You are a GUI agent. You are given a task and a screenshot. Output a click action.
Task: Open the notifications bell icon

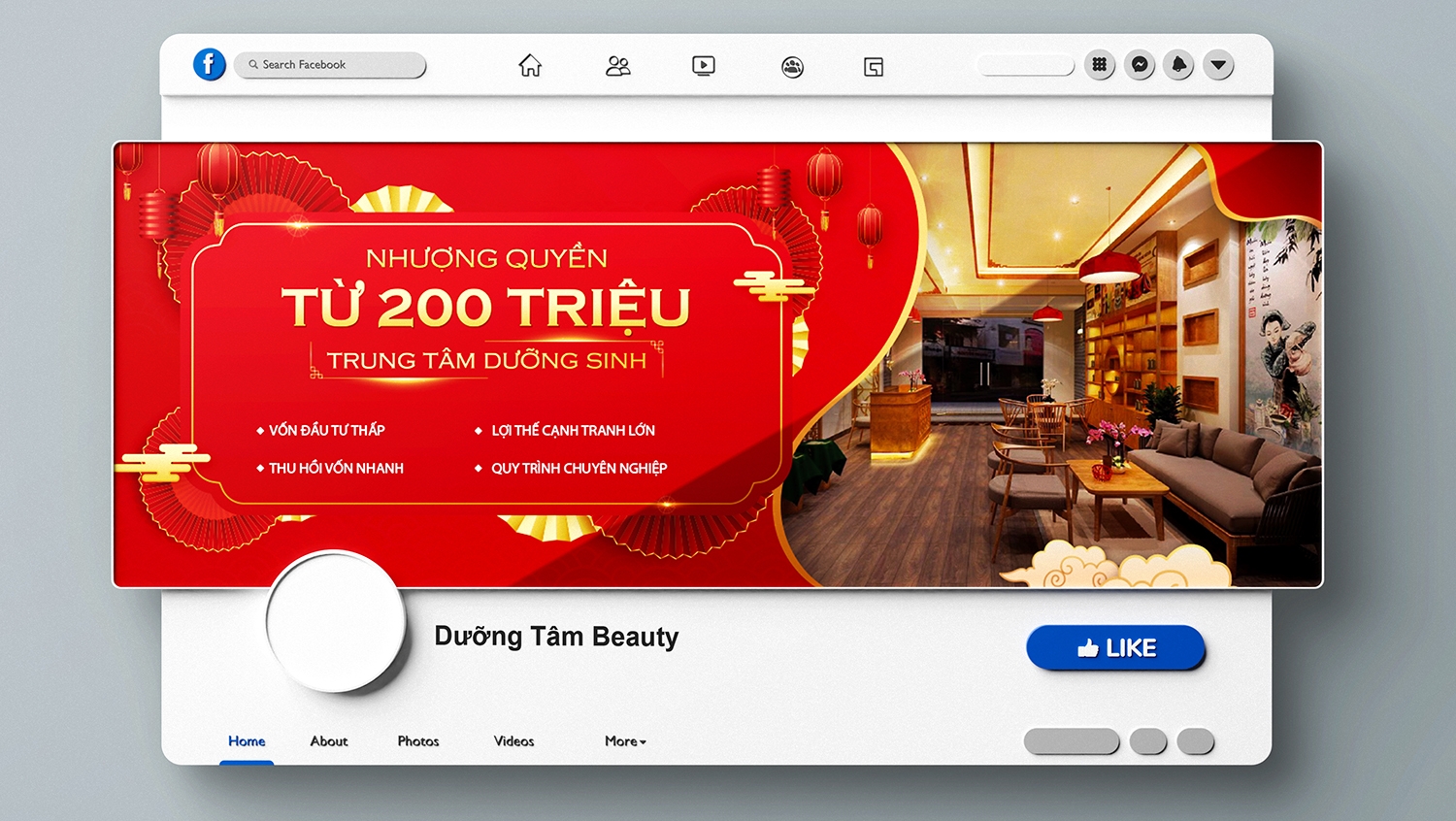point(1178,64)
